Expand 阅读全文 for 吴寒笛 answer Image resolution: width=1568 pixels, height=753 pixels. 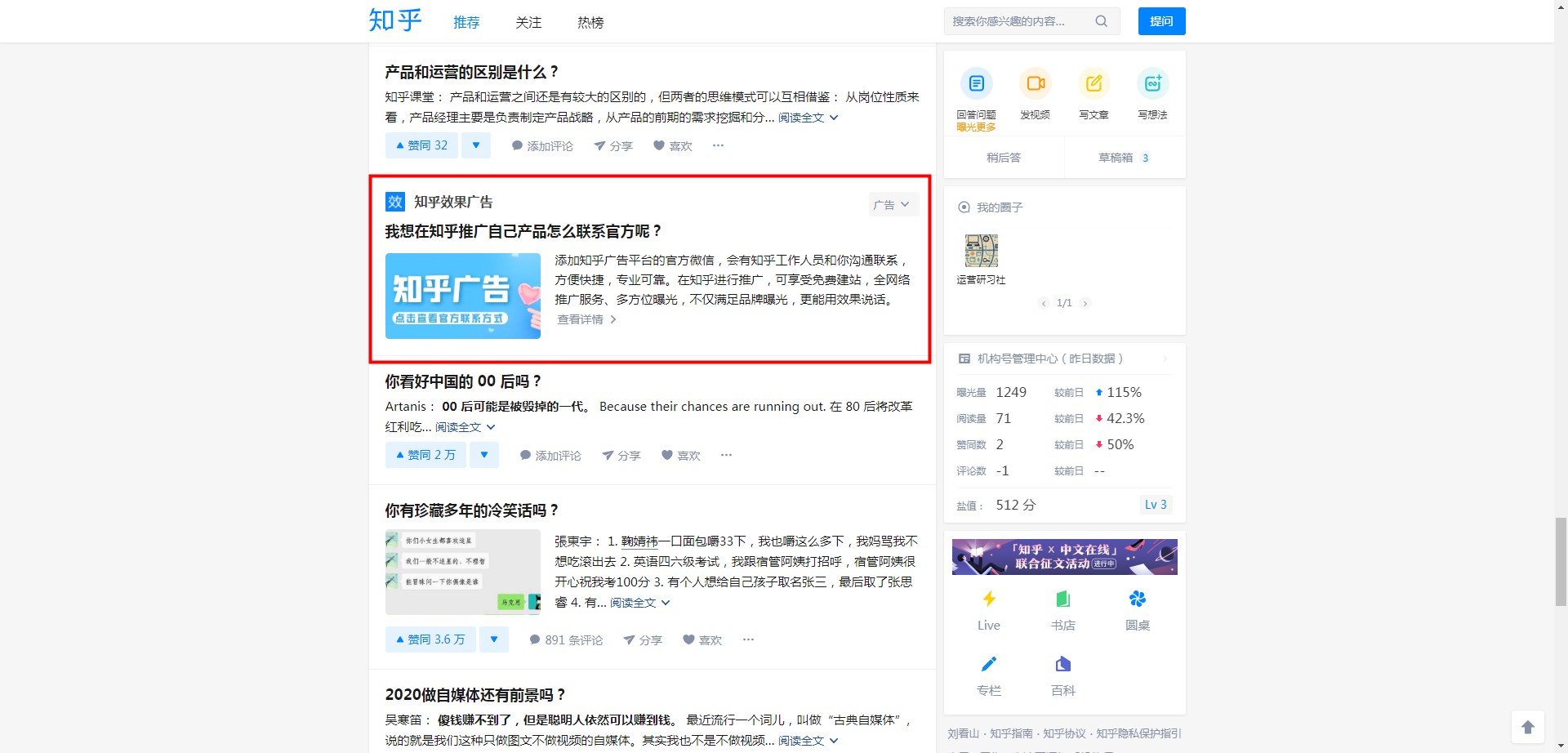point(808,741)
